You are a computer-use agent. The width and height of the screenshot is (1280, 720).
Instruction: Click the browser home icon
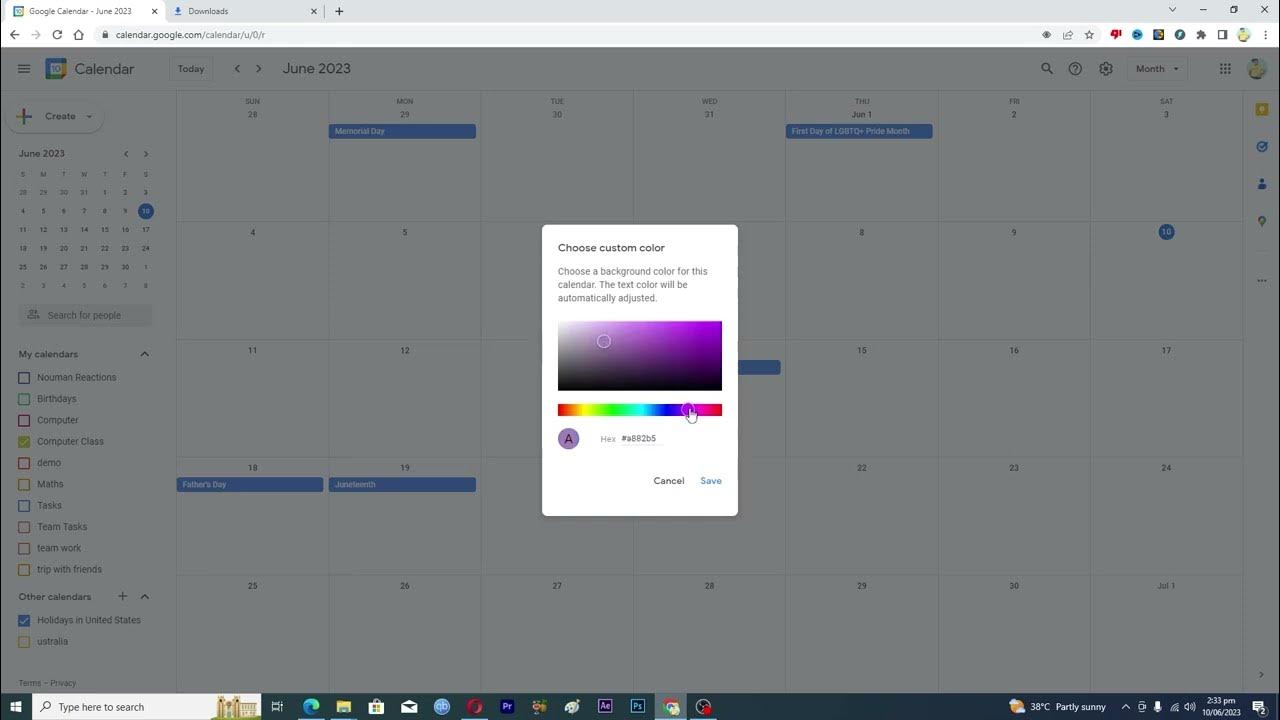point(79,35)
